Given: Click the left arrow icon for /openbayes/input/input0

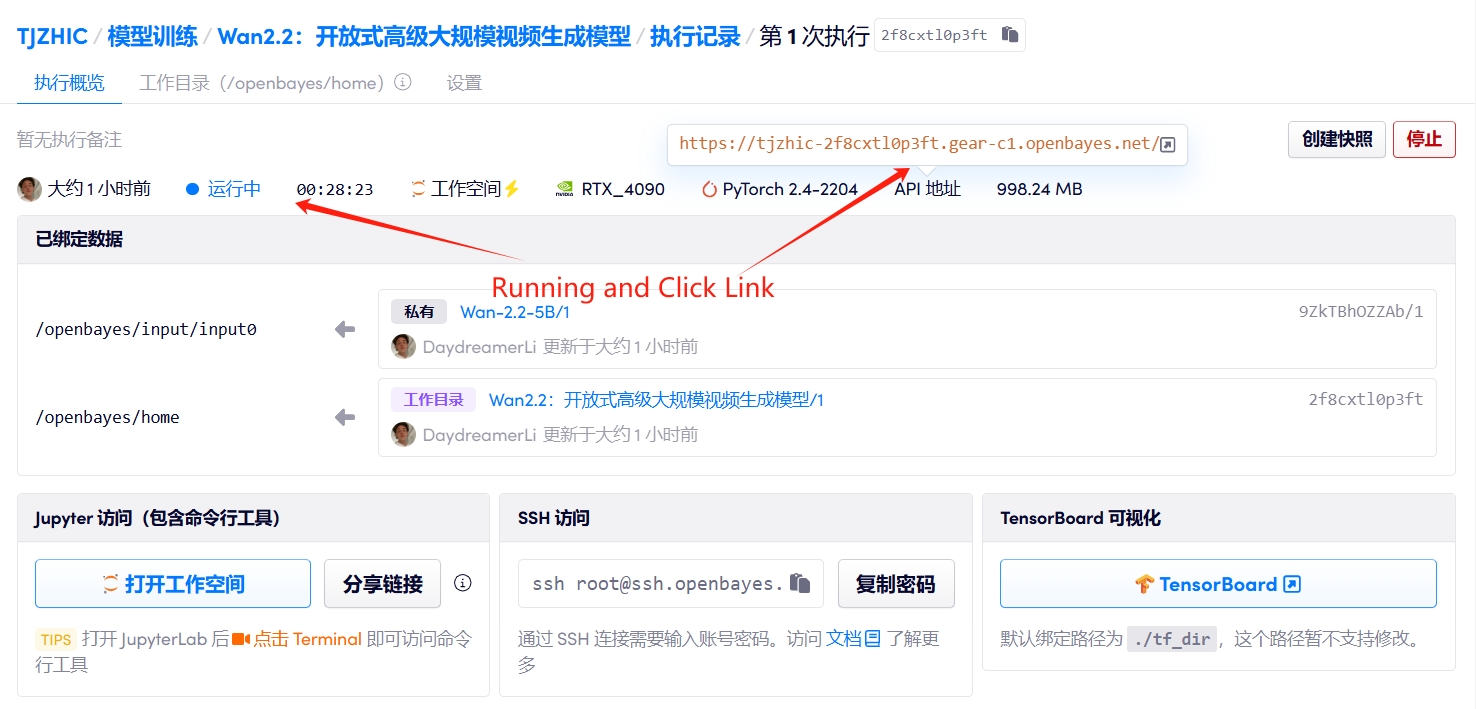Looking at the screenshot, I should pos(345,329).
